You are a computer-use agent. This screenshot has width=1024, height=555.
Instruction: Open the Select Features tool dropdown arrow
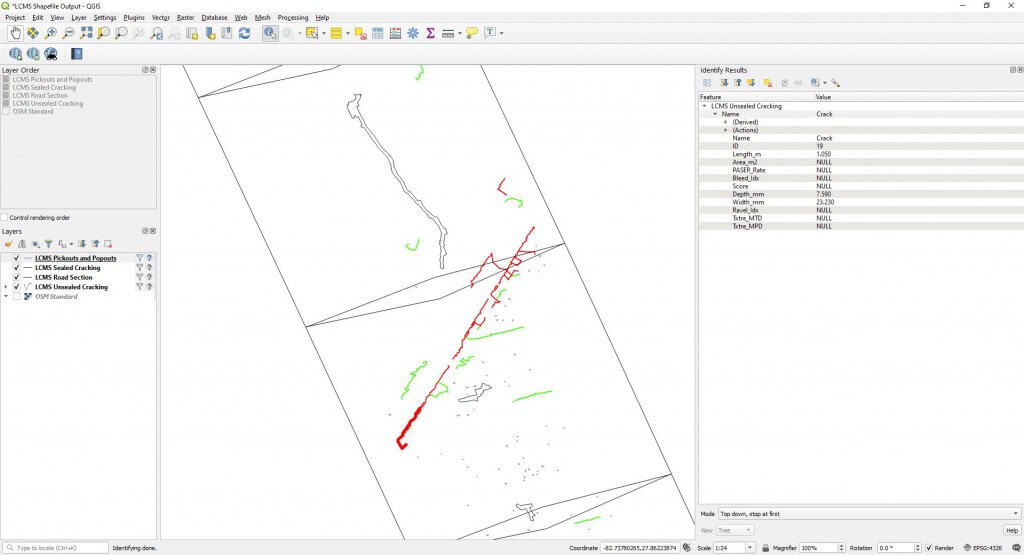pyautogui.click(x=324, y=33)
